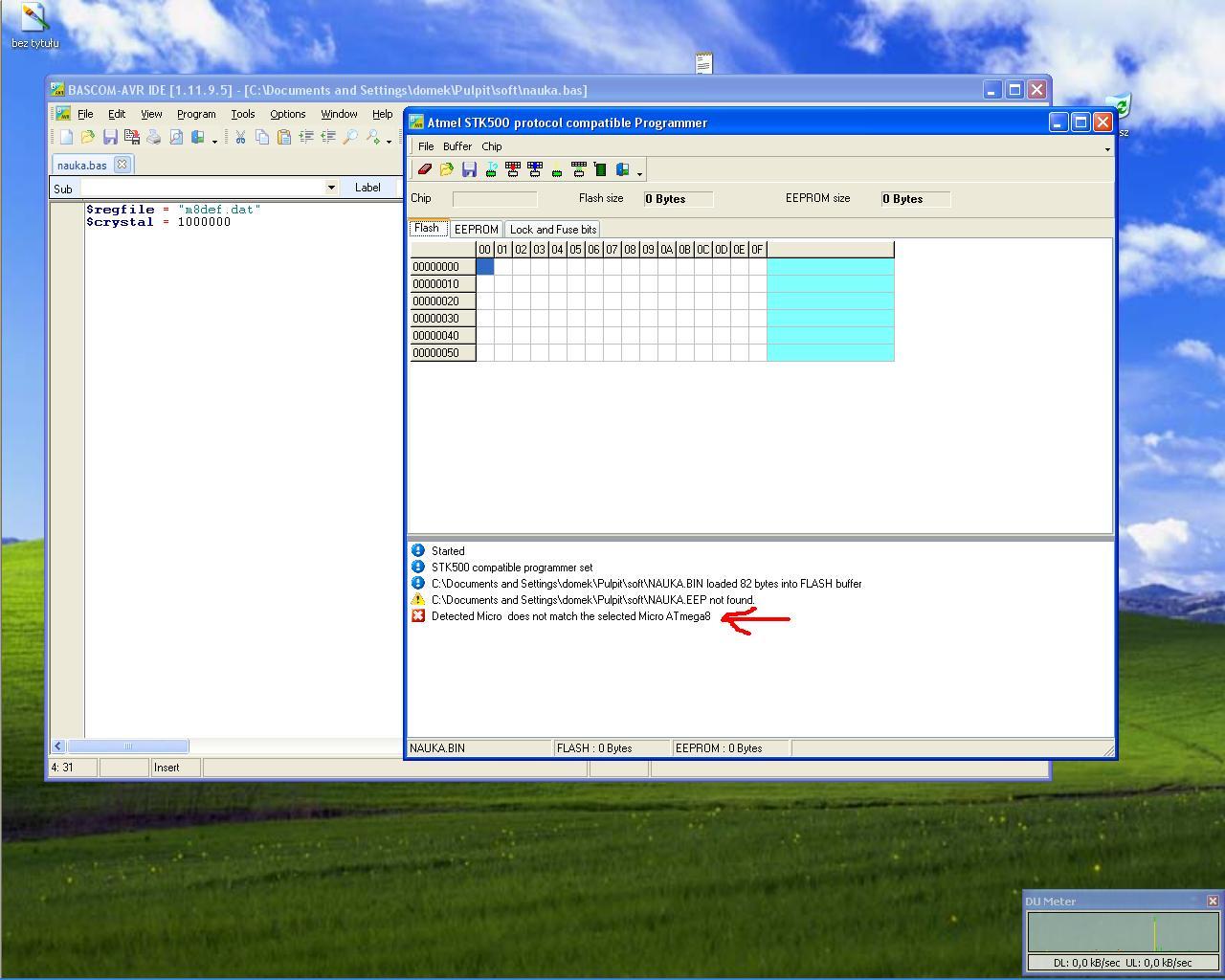Expand the arrow next to Find Next icon

point(389,141)
